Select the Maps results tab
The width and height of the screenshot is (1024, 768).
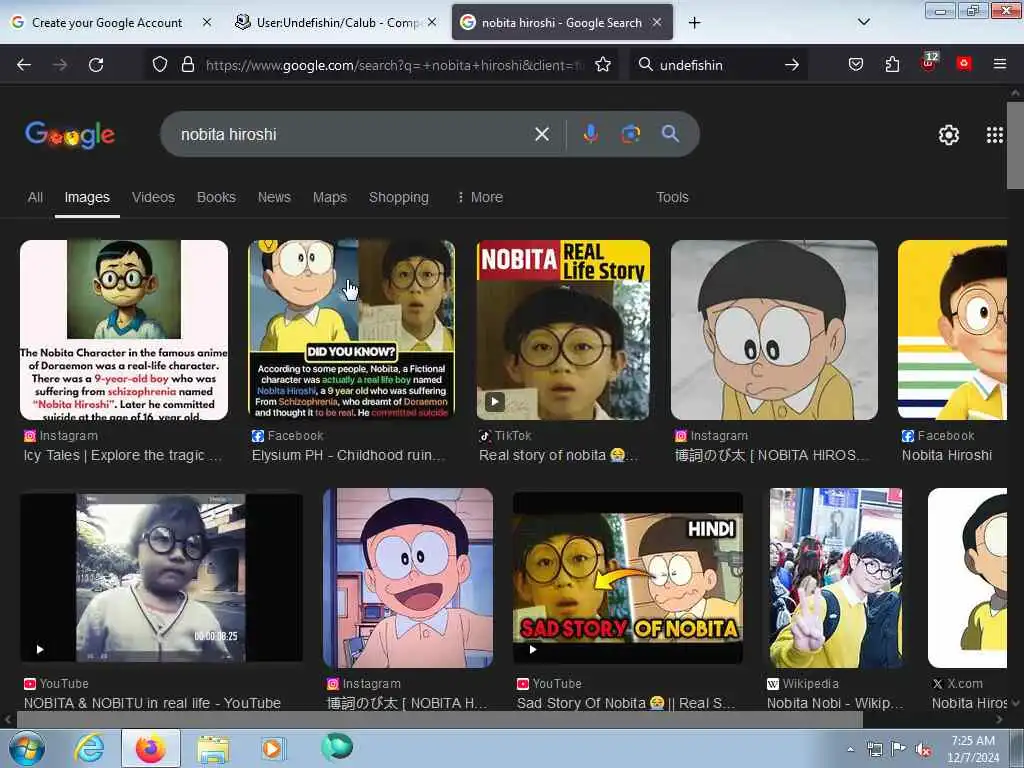330,197
